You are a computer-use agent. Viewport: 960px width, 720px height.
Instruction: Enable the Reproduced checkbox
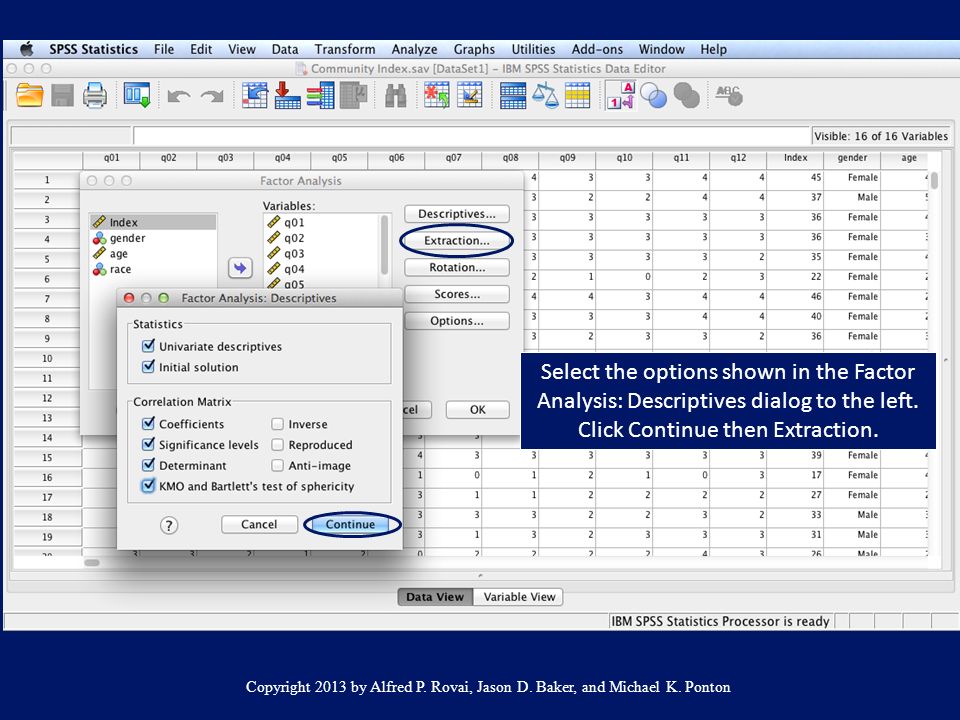pyautogui.click(x=277, y=444)
